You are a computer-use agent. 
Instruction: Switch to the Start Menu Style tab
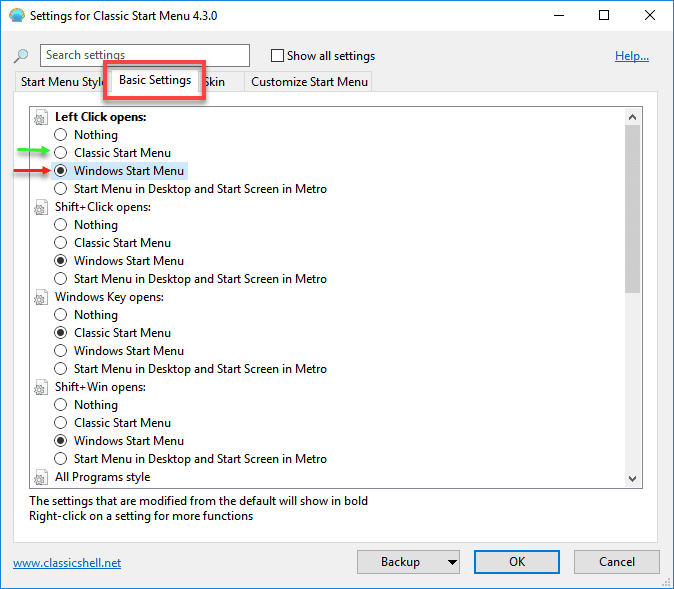tap(60, 82)
